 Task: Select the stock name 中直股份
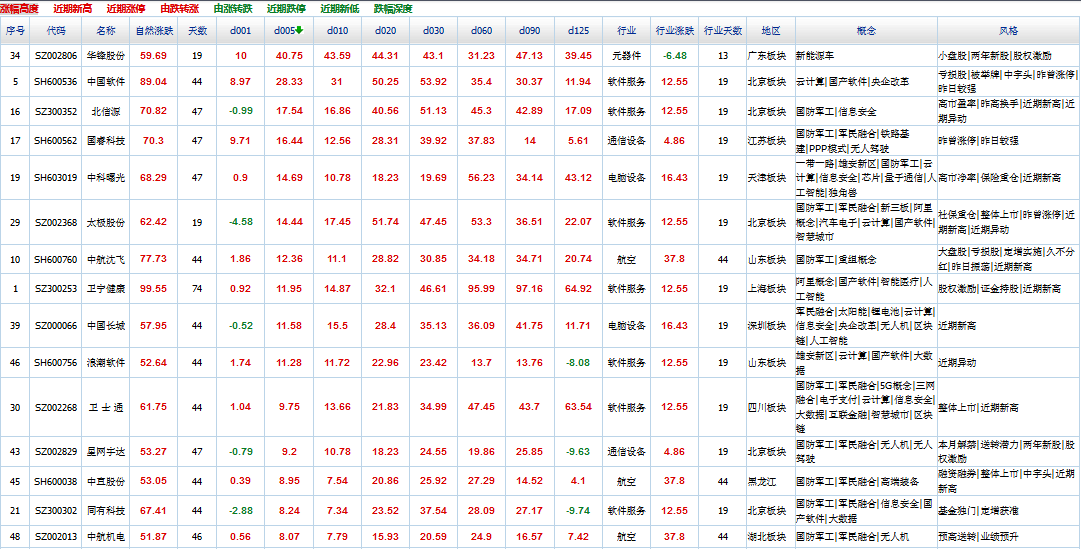pos(106,481)
